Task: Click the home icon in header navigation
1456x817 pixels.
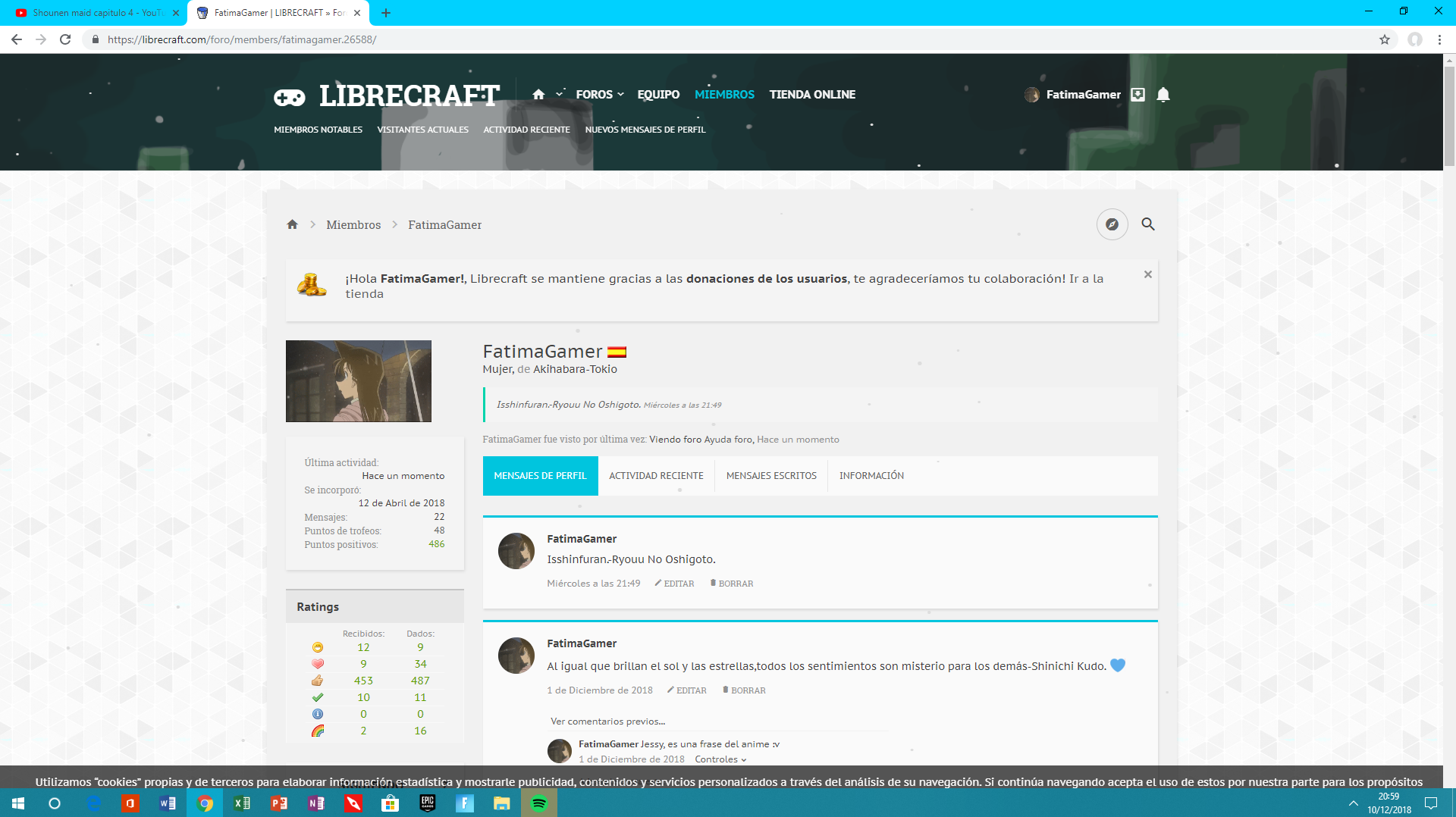Action: point(538,95)
